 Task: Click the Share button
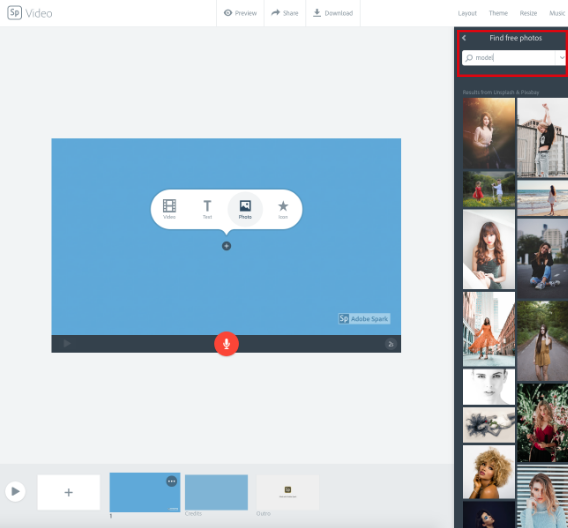pyautogui.click(x=285, y=13)
